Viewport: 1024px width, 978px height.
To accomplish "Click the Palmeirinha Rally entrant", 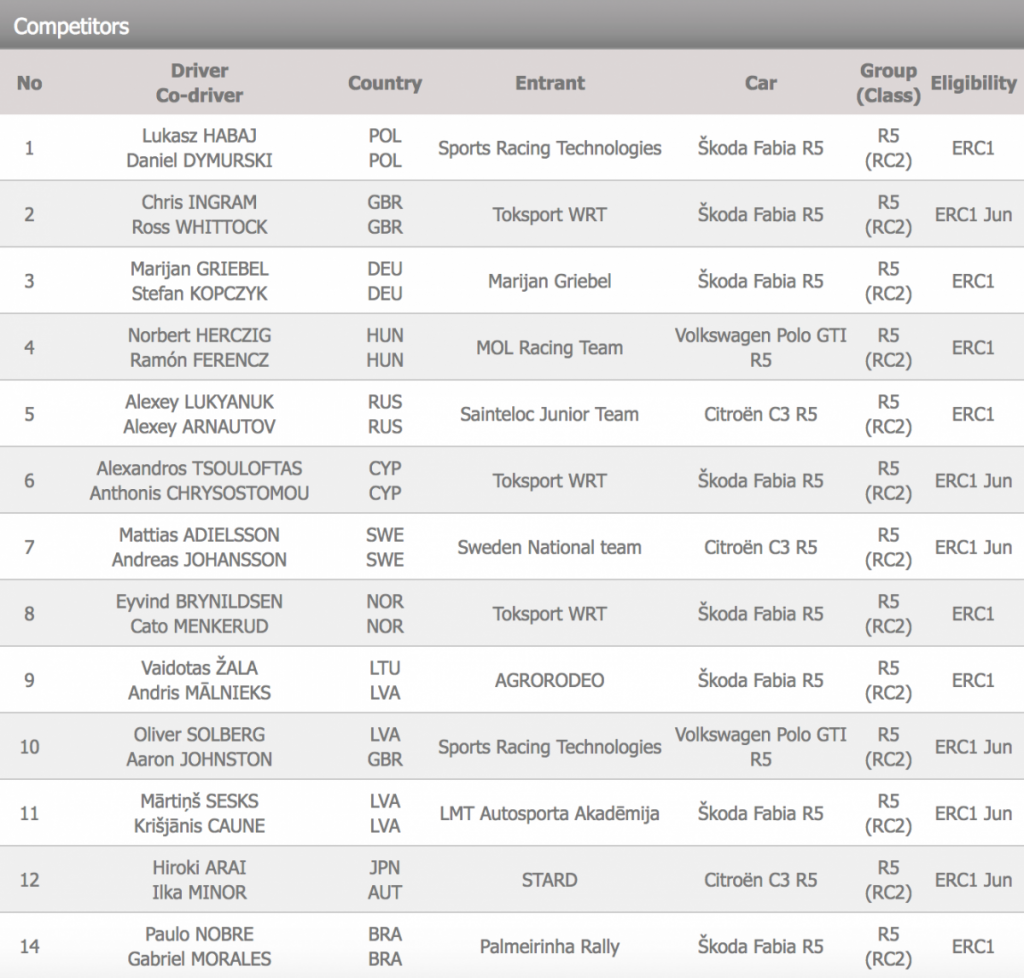I will tap(549, 946).
